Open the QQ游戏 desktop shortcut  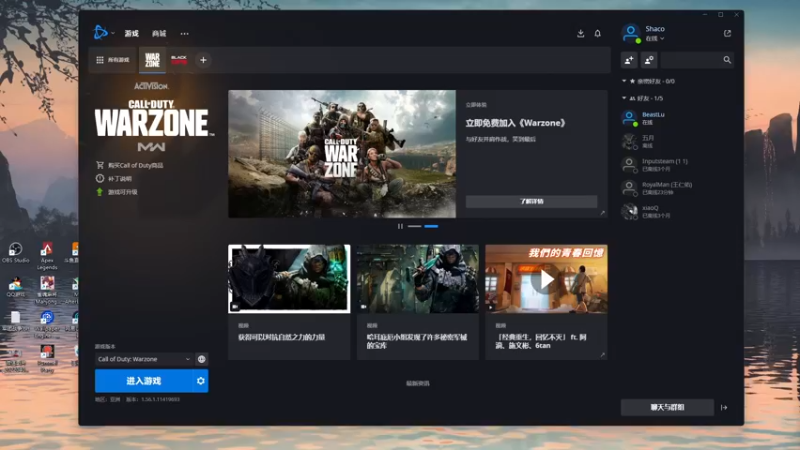[x=15, y=287]
